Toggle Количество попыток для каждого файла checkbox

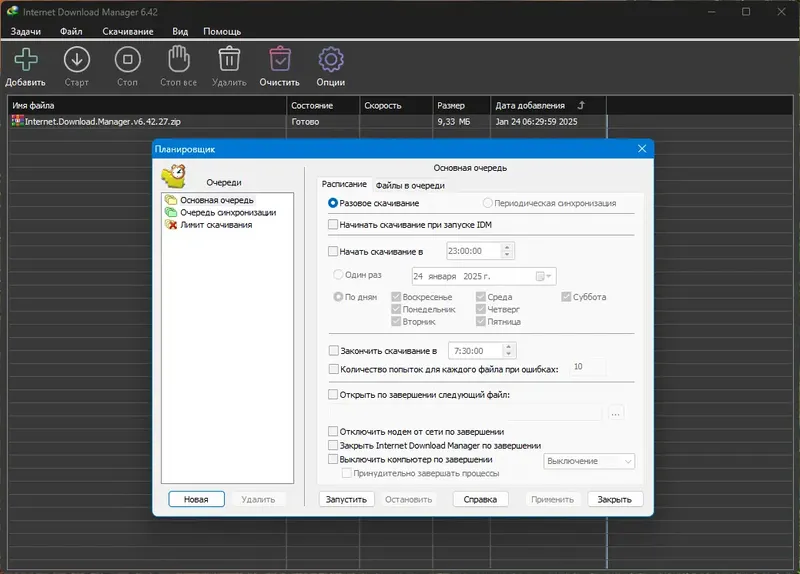(333, 369)
